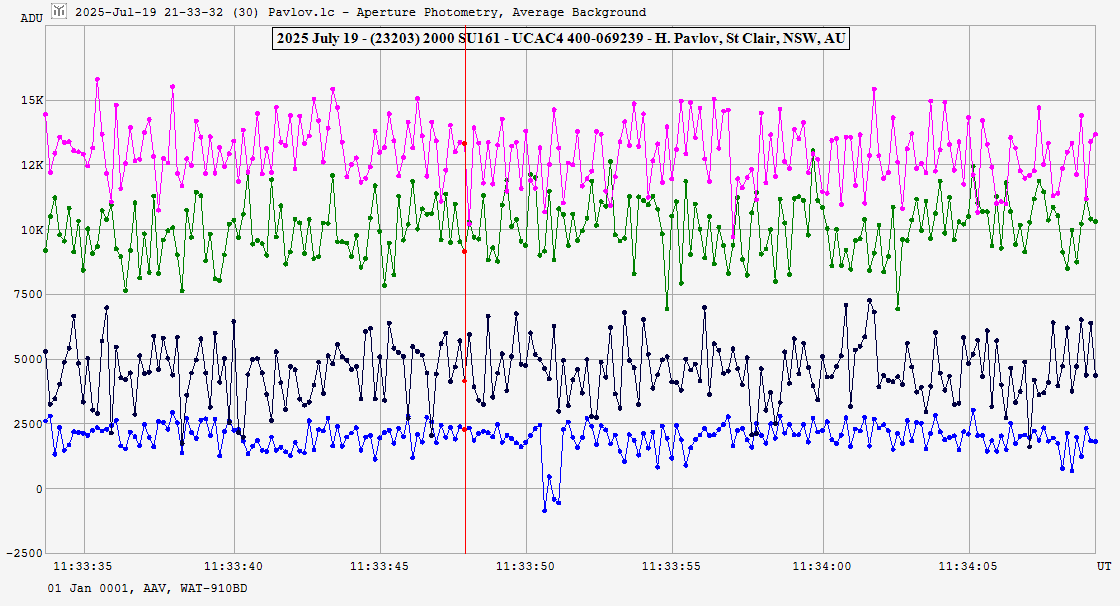This screenshot has width=1120, height=606.
Task: Click the light curve file icon
Action: coord(60,12)
